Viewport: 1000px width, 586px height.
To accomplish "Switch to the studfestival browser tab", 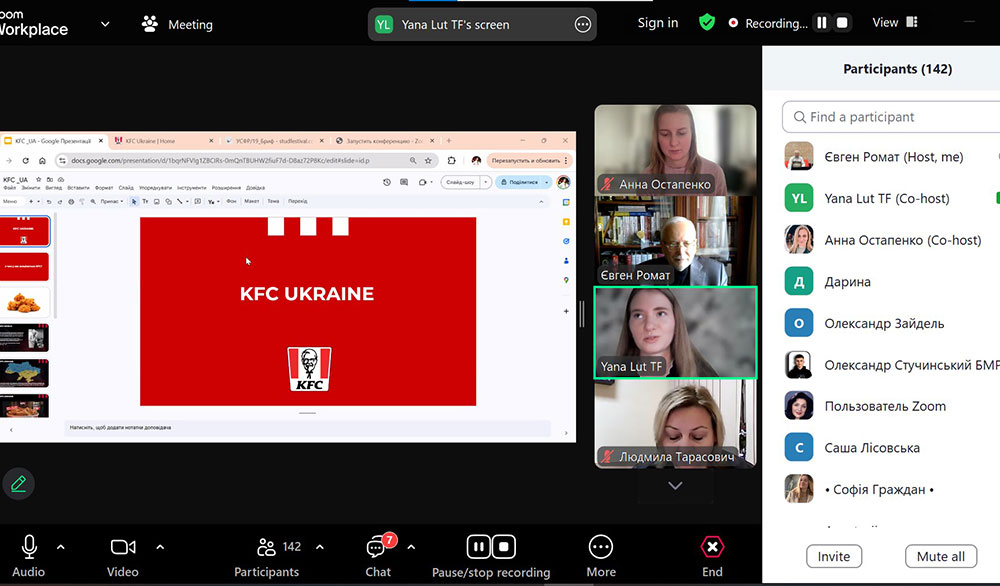I will click(275, 141).
